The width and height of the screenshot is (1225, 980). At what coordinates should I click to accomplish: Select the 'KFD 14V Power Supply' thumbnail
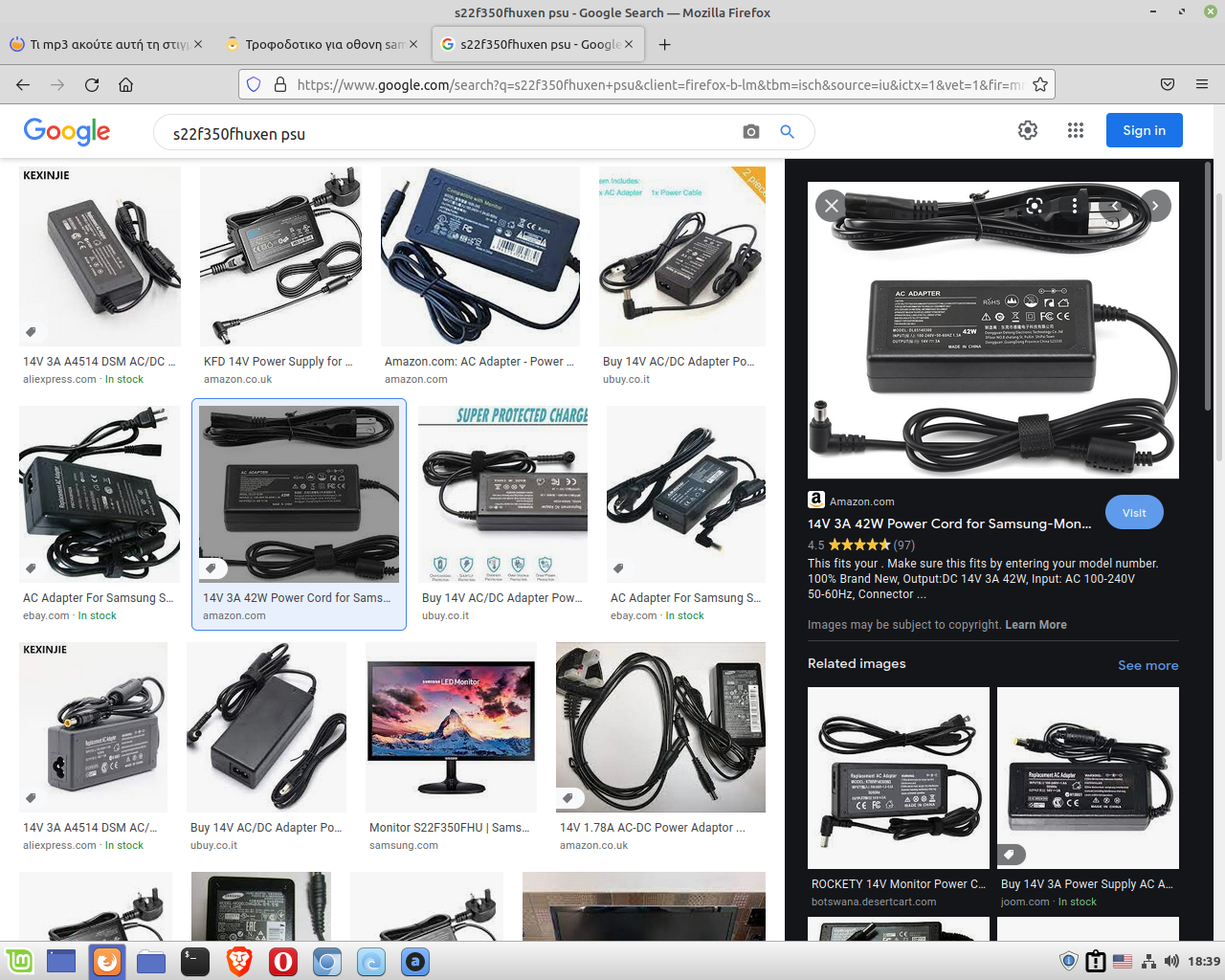click(280, 256)
